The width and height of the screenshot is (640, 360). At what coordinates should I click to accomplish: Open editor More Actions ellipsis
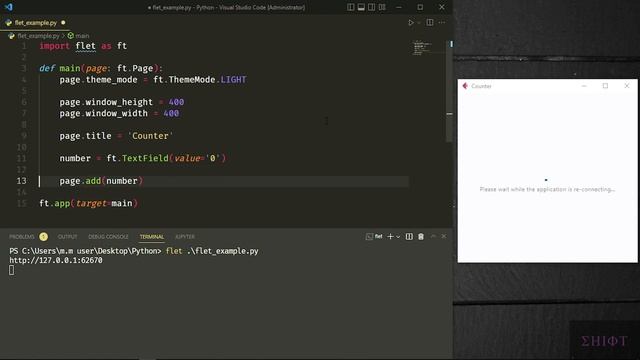click(x=442, y=22)
